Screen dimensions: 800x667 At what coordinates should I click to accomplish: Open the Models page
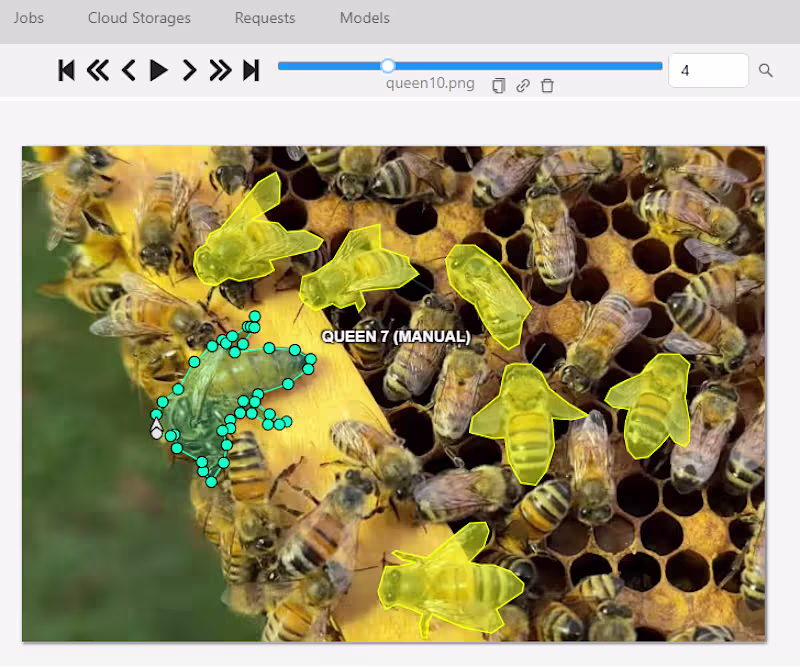tap(364, 18)
